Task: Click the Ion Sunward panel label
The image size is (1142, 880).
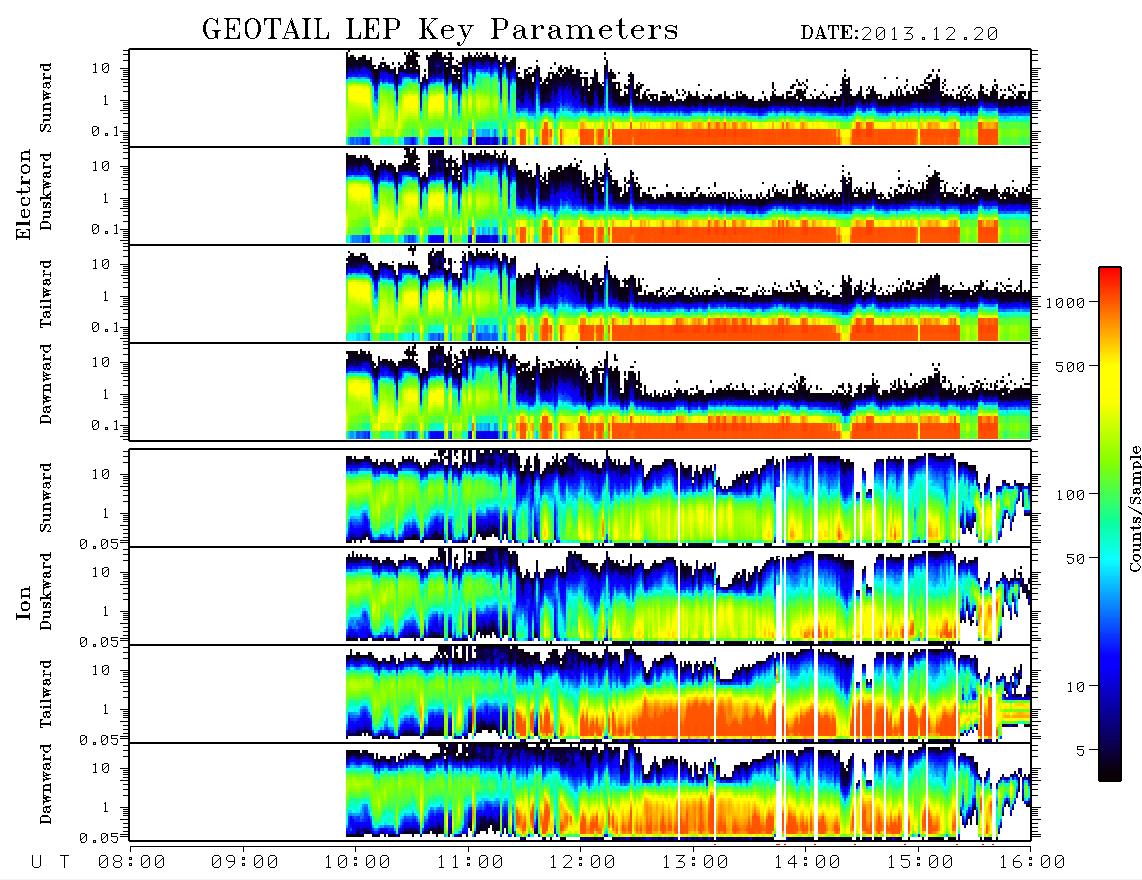Action: pos(46,497)
